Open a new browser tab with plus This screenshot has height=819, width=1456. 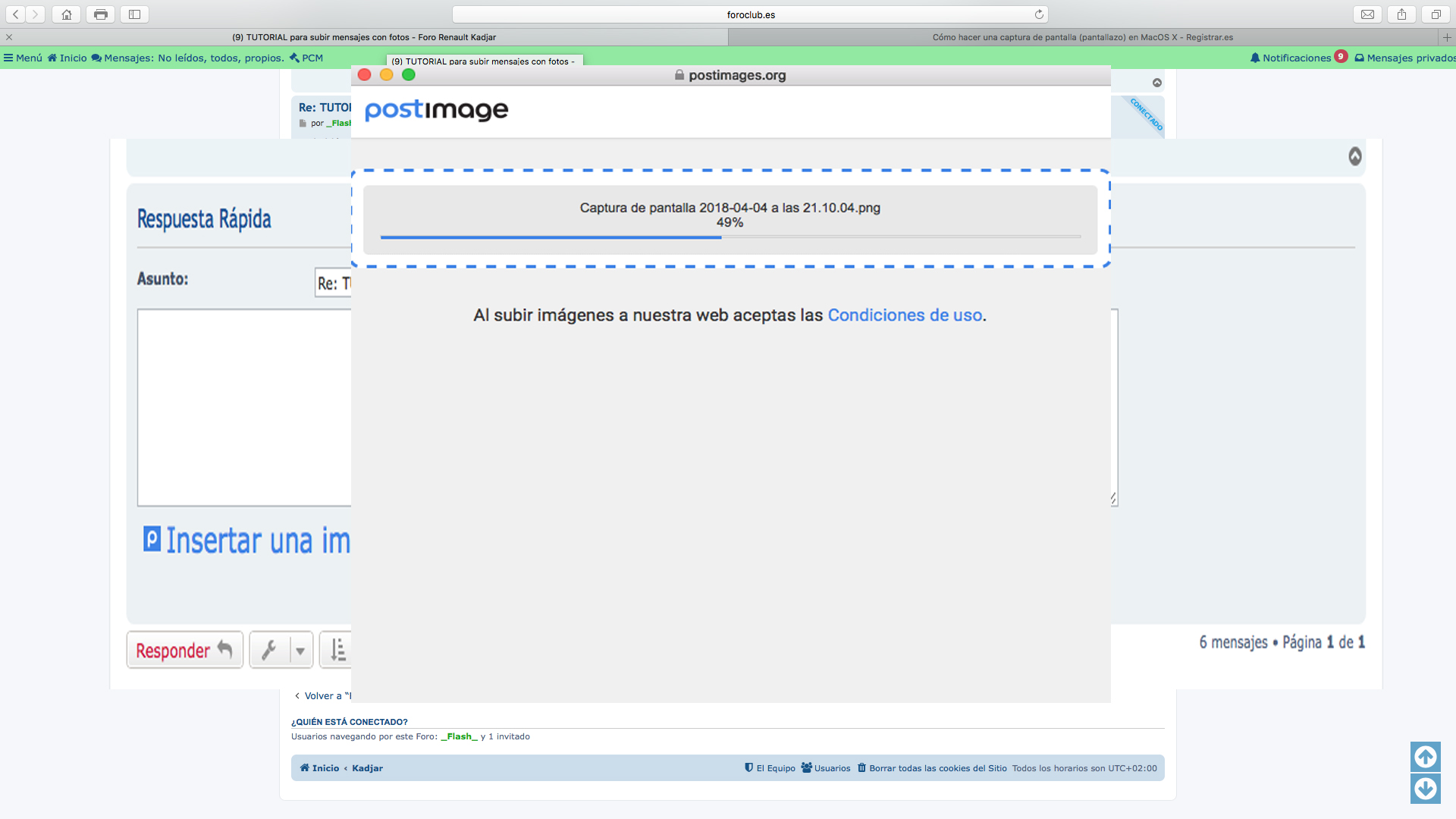click(x=1446, y=37)
